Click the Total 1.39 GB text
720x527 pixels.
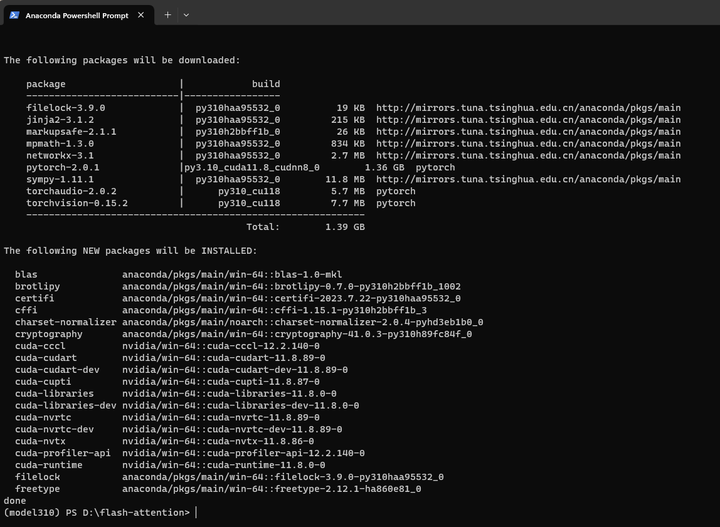pos(305,227)
